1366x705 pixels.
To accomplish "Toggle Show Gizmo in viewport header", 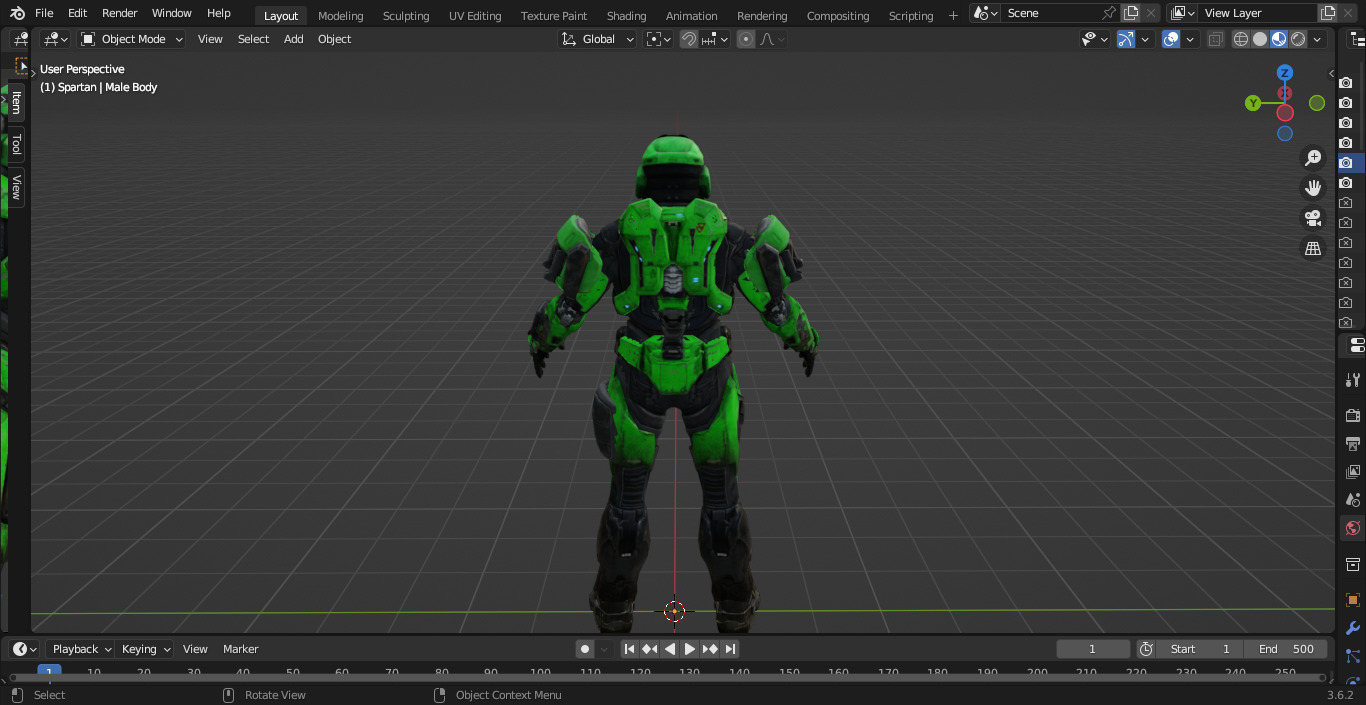I will pos(1126,39).
